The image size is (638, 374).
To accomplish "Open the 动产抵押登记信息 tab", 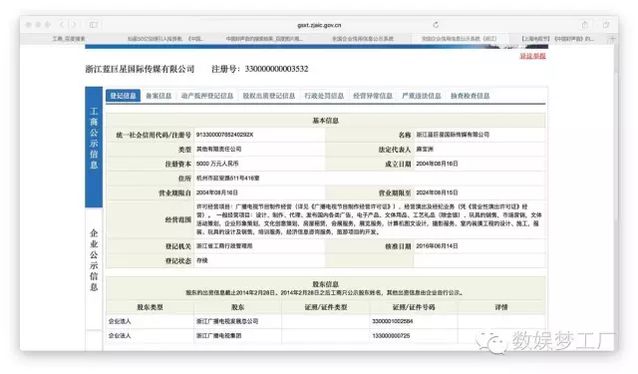I will [x=207, y=96].
